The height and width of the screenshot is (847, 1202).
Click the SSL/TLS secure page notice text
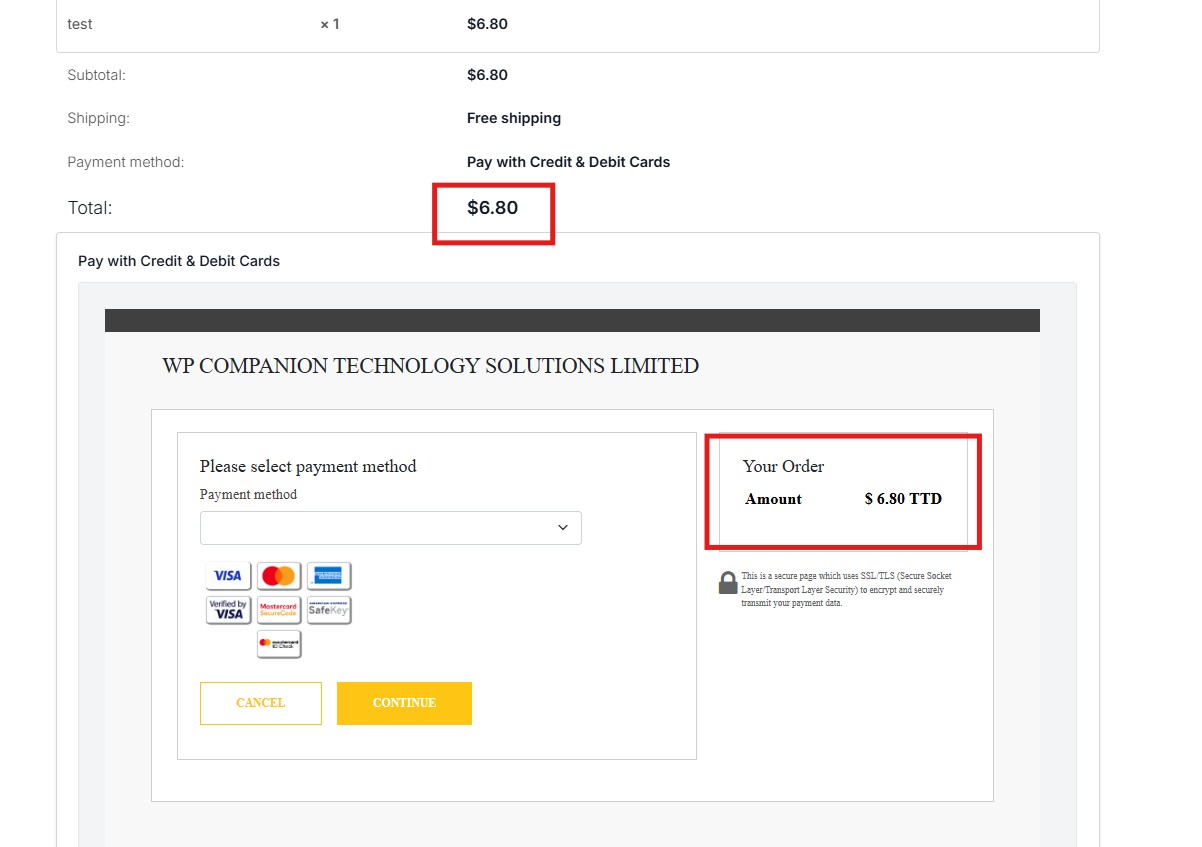click(x=845, y=590)
